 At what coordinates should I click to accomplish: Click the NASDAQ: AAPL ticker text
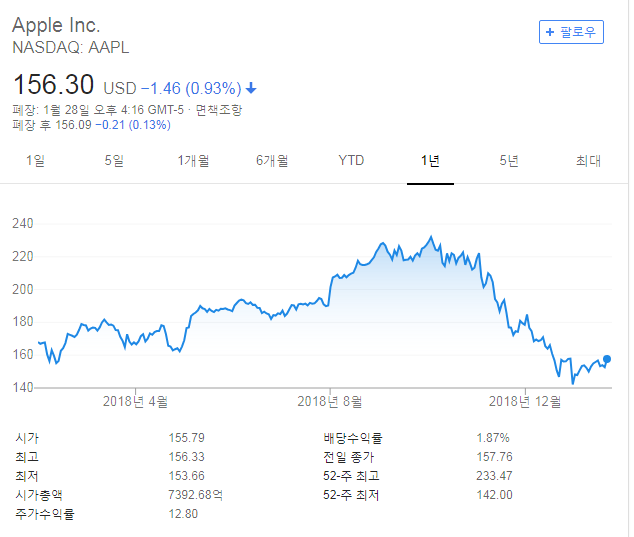70,47
